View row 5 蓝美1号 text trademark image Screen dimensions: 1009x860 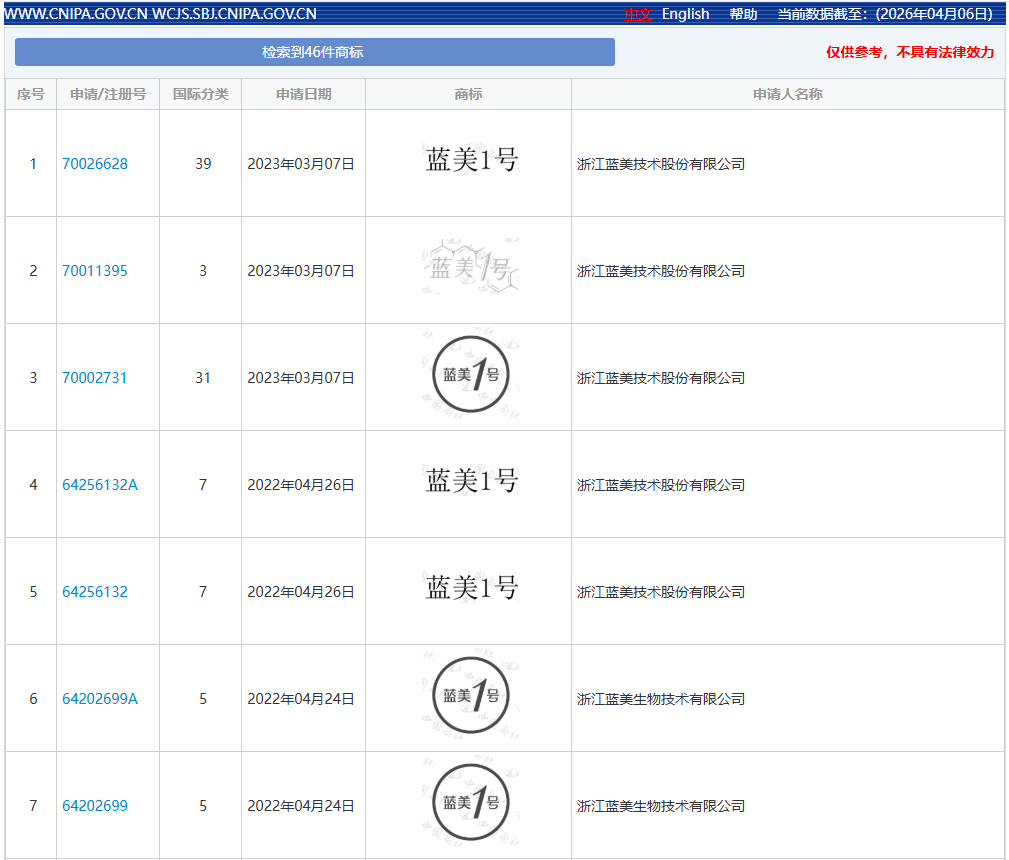click(471, 587)
